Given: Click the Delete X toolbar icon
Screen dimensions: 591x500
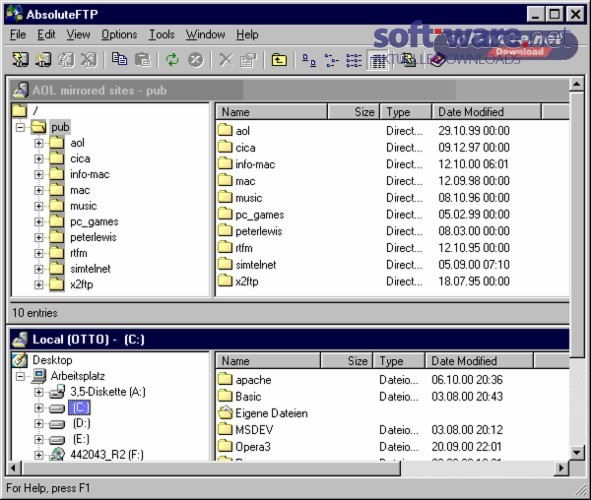Looking at the screenshot, I should 226,60.
